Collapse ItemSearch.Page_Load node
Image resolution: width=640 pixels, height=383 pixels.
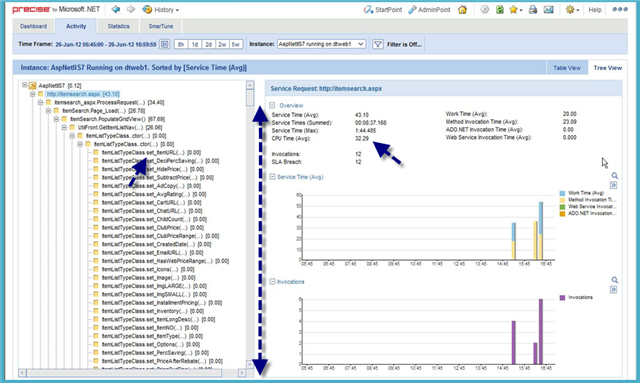(x=49, y=111)
